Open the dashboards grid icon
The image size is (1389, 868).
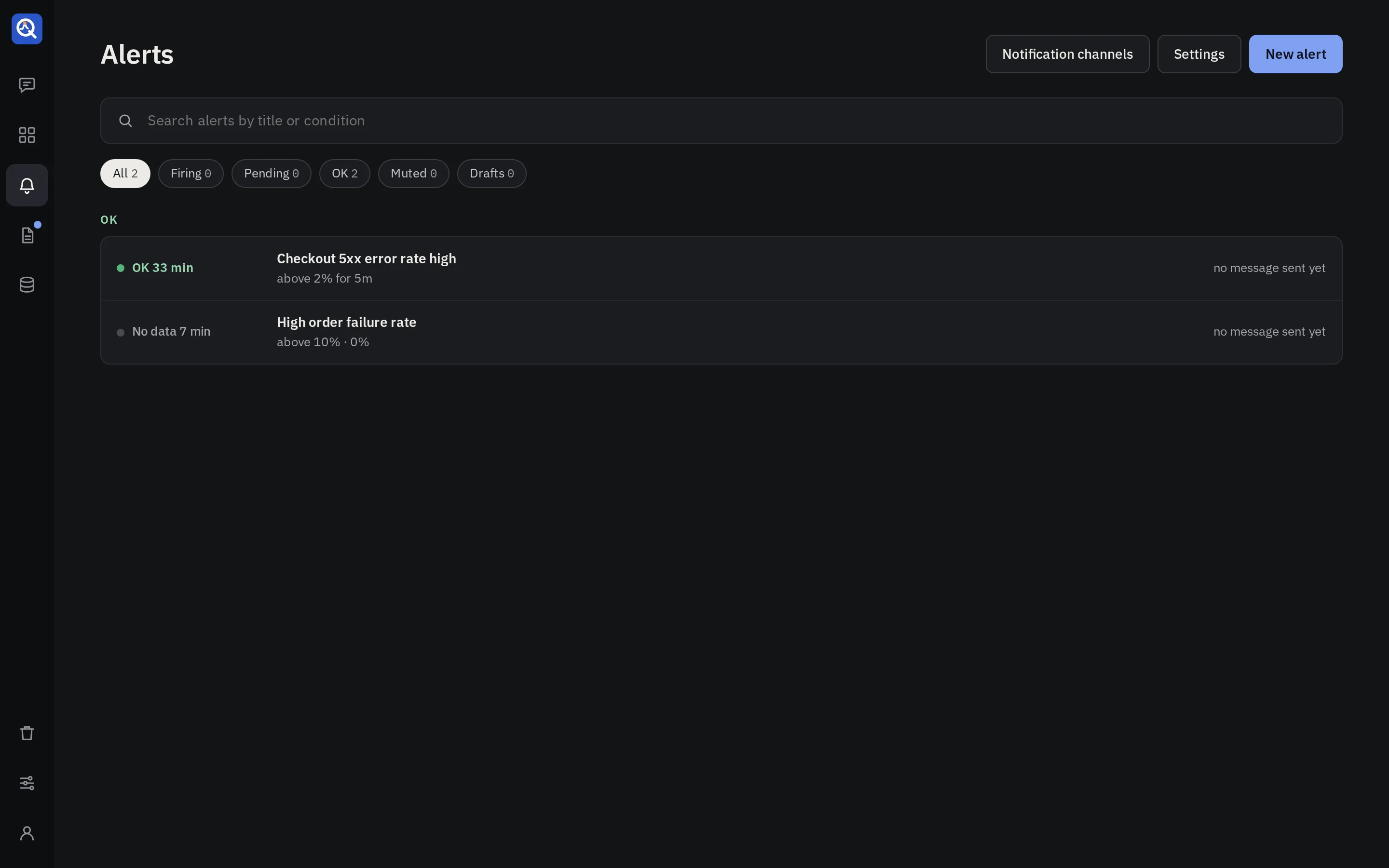click(x=27, y=135)
